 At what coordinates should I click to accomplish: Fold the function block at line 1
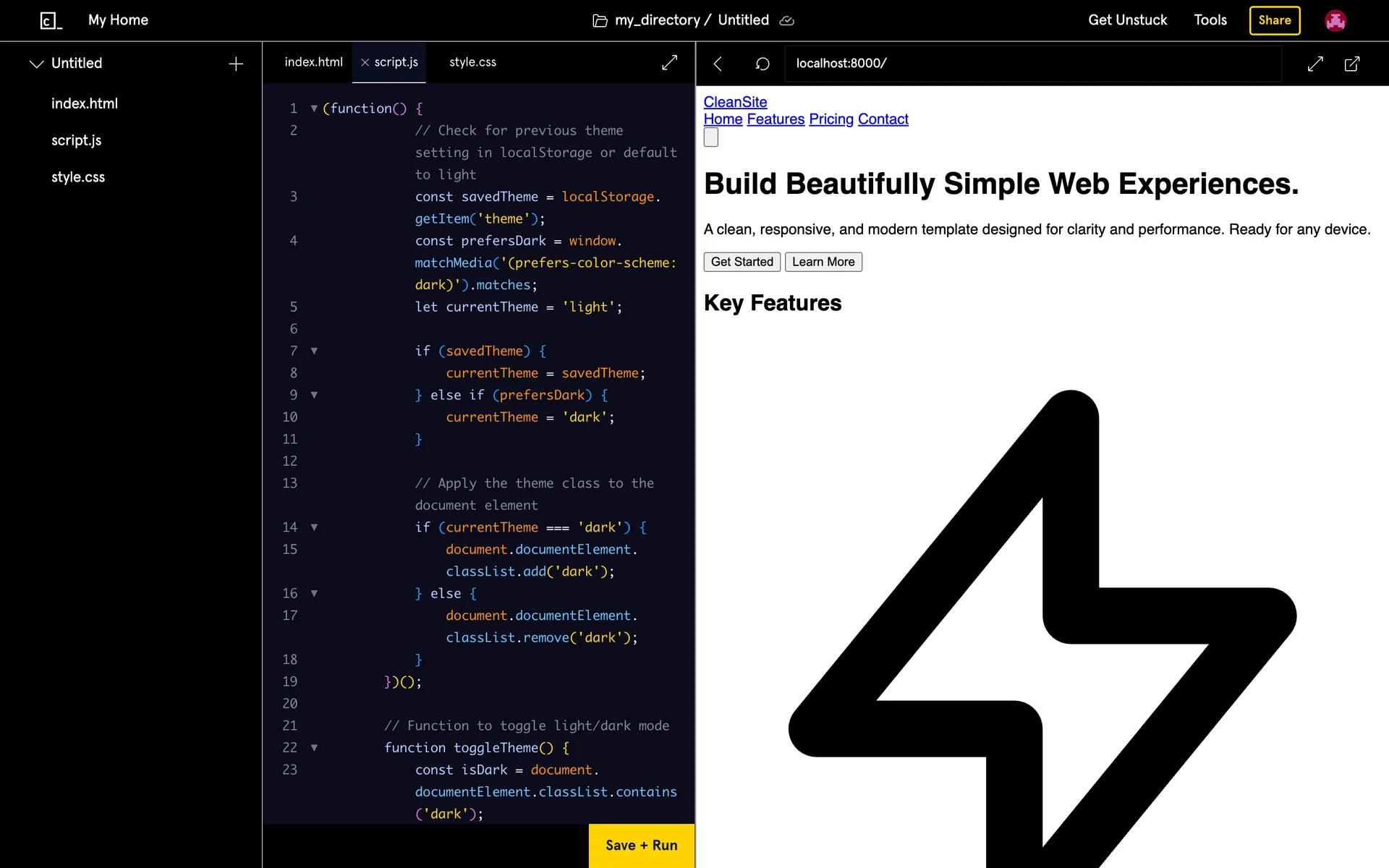(314, 109)
